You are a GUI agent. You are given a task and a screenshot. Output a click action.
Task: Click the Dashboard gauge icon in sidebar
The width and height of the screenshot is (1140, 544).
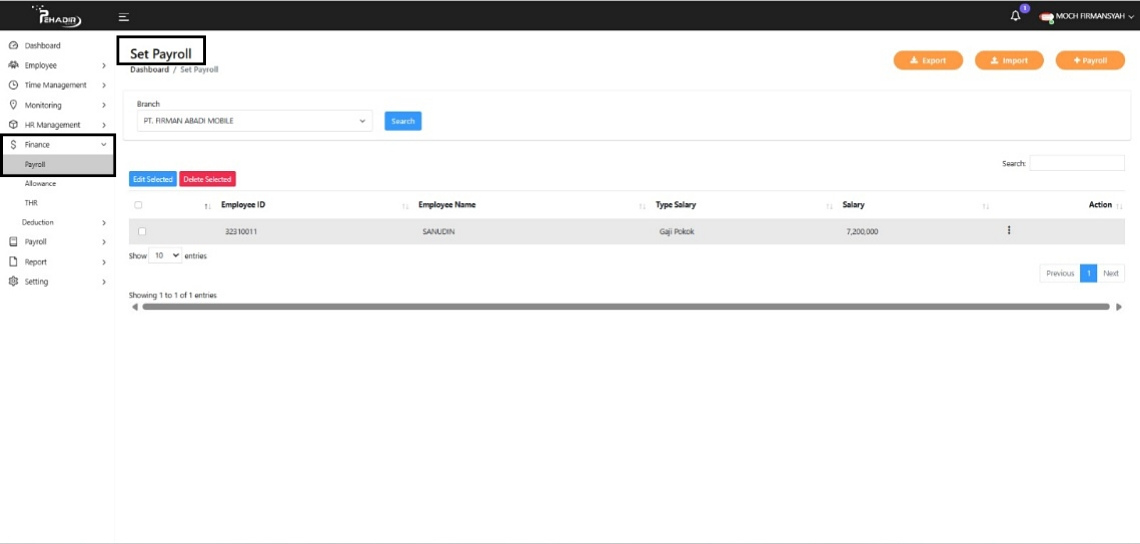pyautogui.click(x=13, y=46)
